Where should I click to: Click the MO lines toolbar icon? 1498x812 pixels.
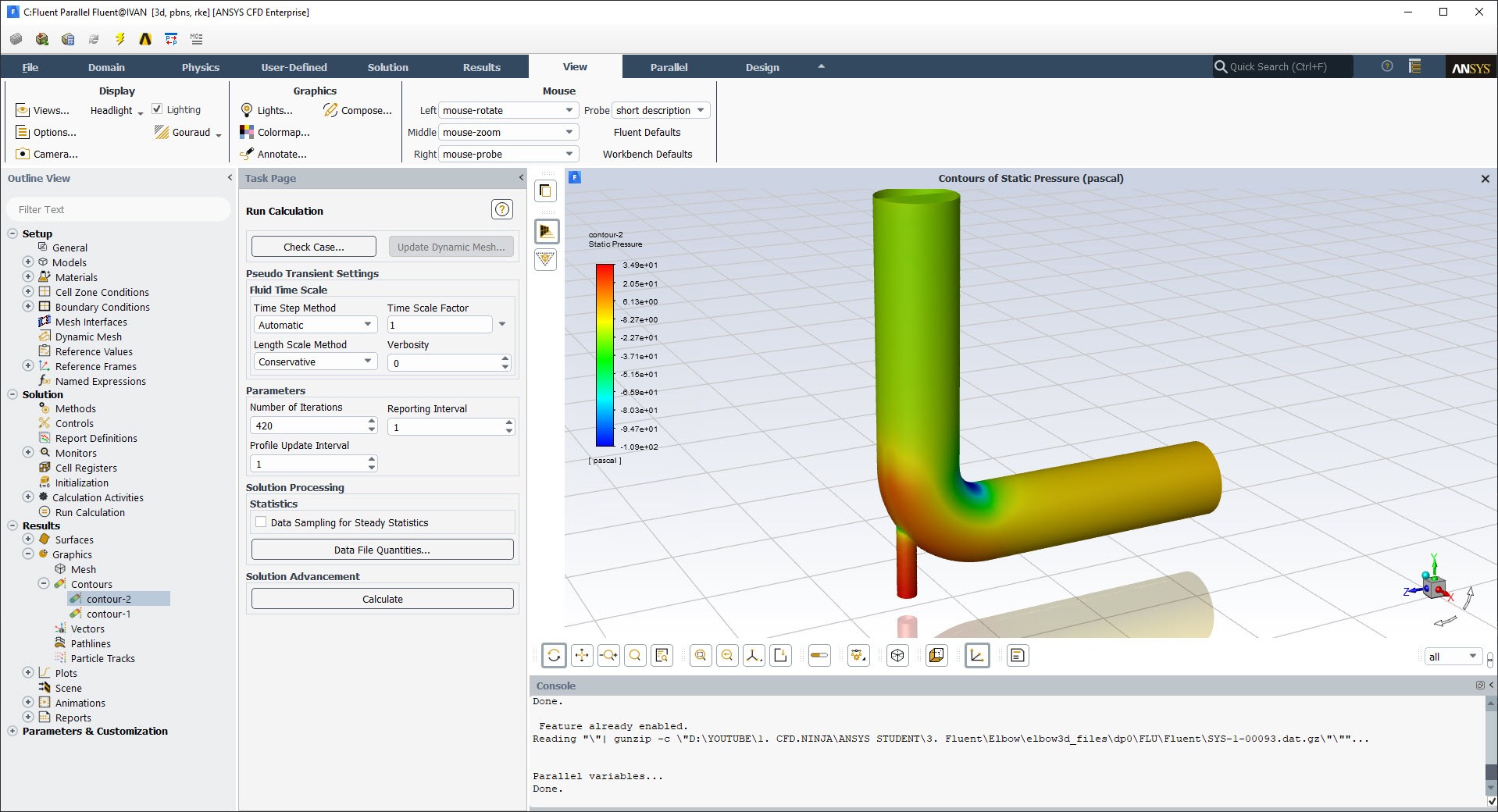pyautogui.click(x=196, y=38)
